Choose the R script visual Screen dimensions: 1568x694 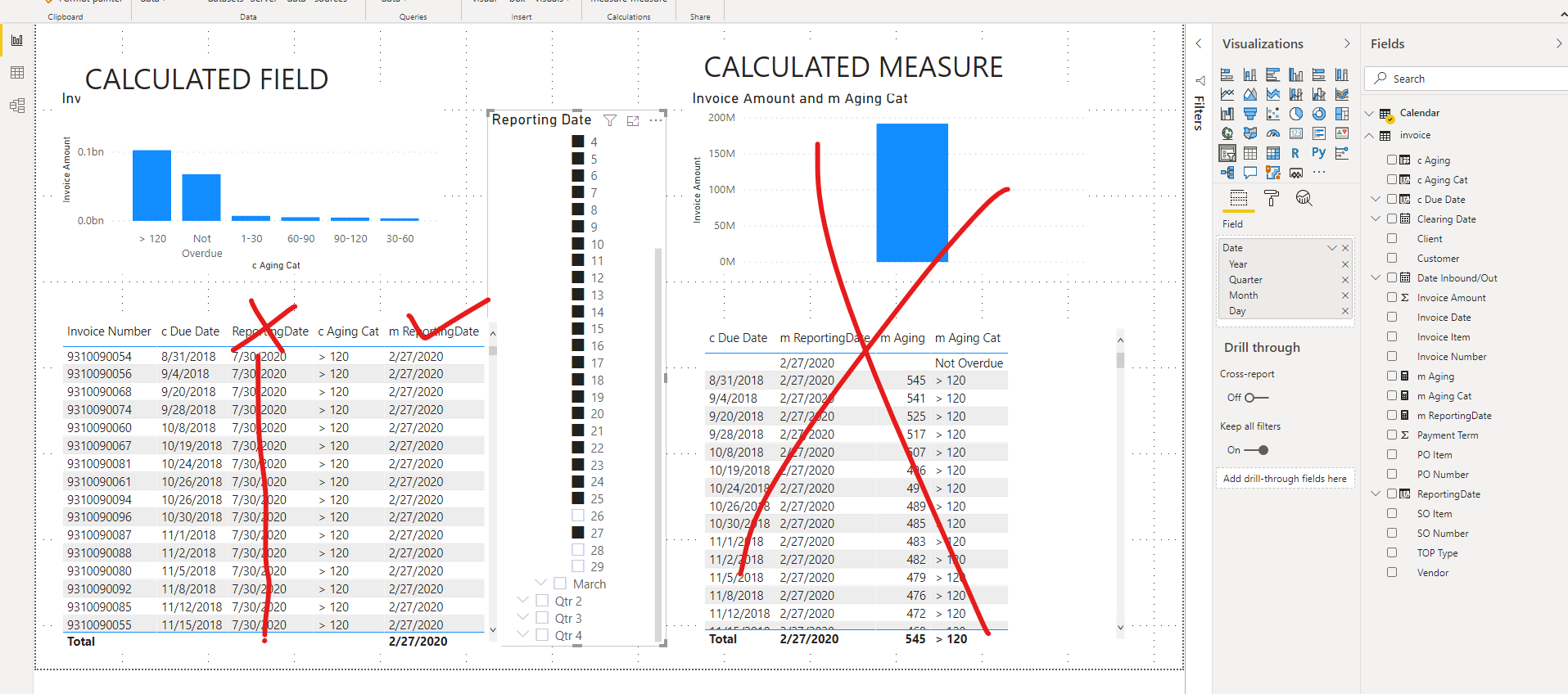pyautogui.click(x=1295, y=153)
